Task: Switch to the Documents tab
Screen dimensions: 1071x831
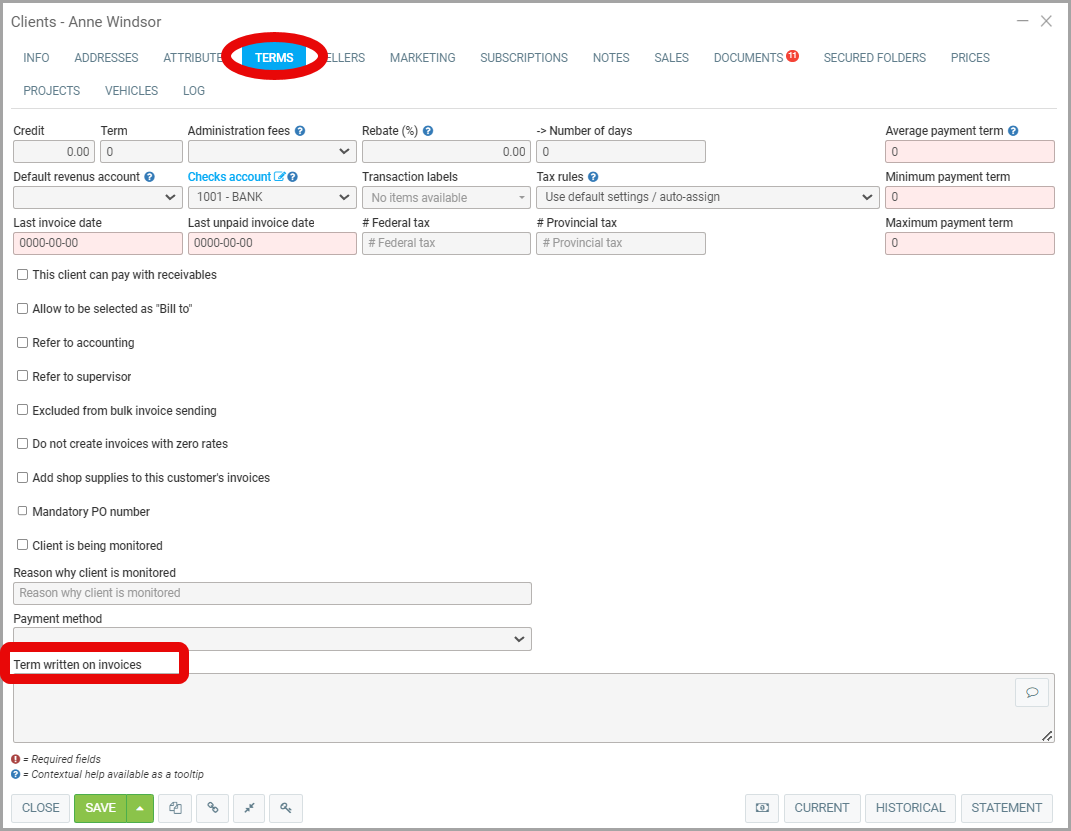Action: [748, 58]
